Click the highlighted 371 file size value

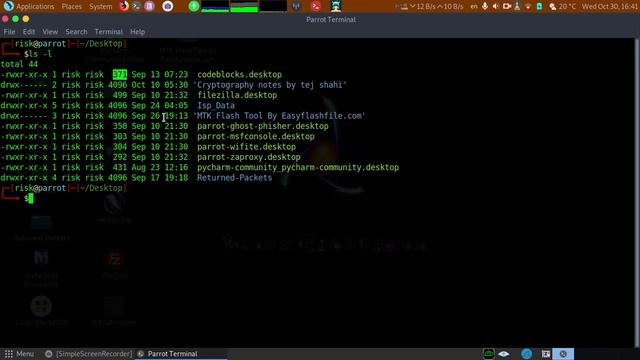[120, 75]
